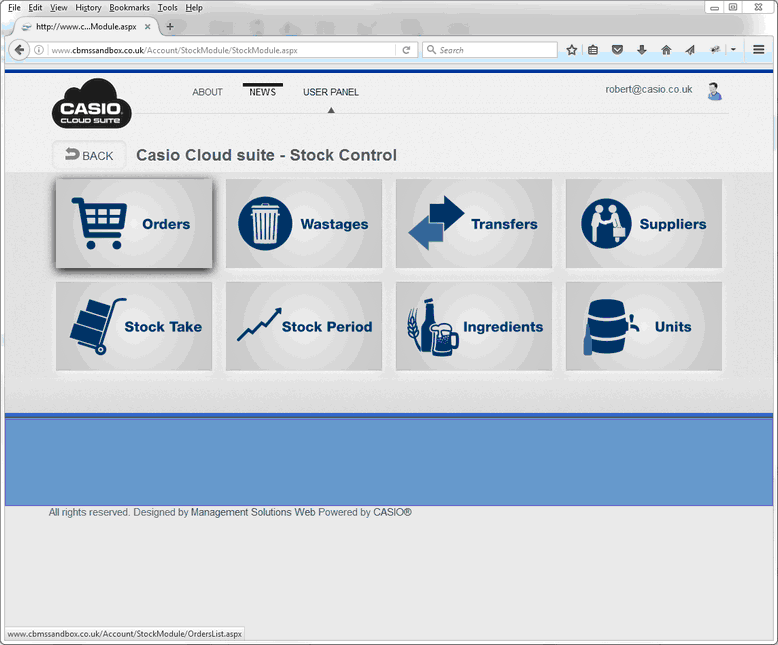Open the File menu
The image size is (778, 645).
coord(14,7)
